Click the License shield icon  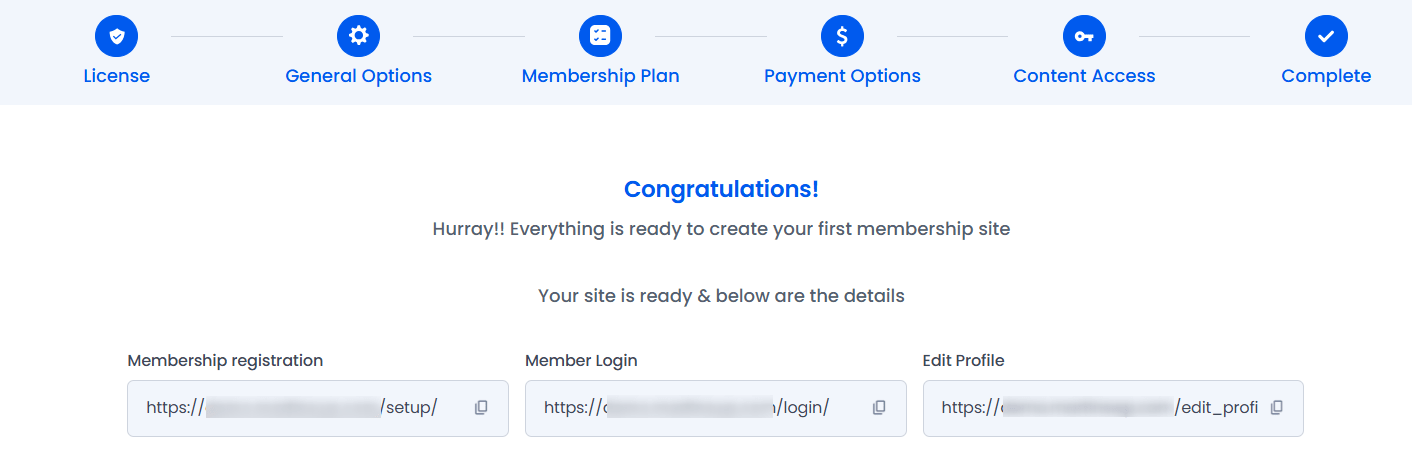pyautogui.click(x=117, y=36)
